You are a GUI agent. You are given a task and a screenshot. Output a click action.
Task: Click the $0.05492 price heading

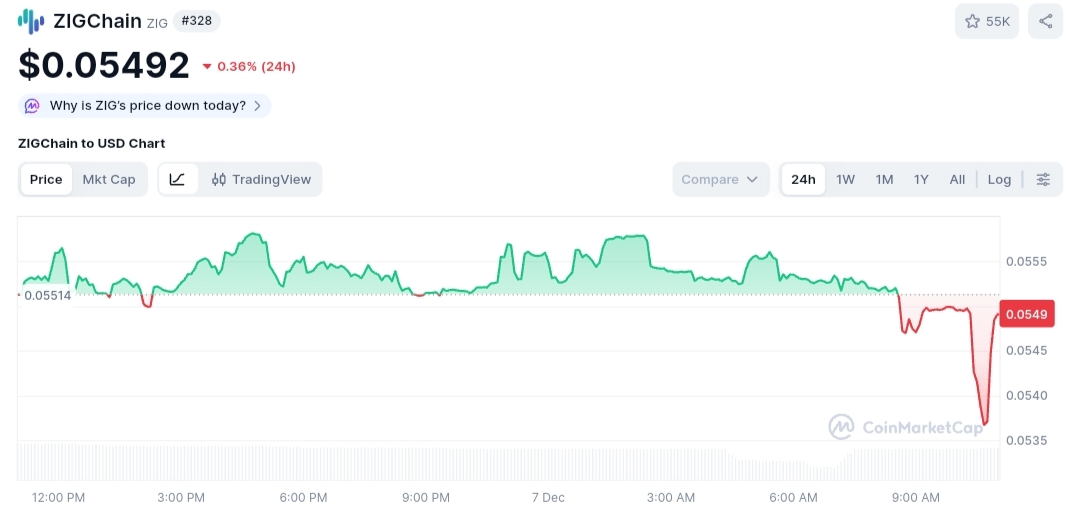pyautogui.click(x=103, y=65)
